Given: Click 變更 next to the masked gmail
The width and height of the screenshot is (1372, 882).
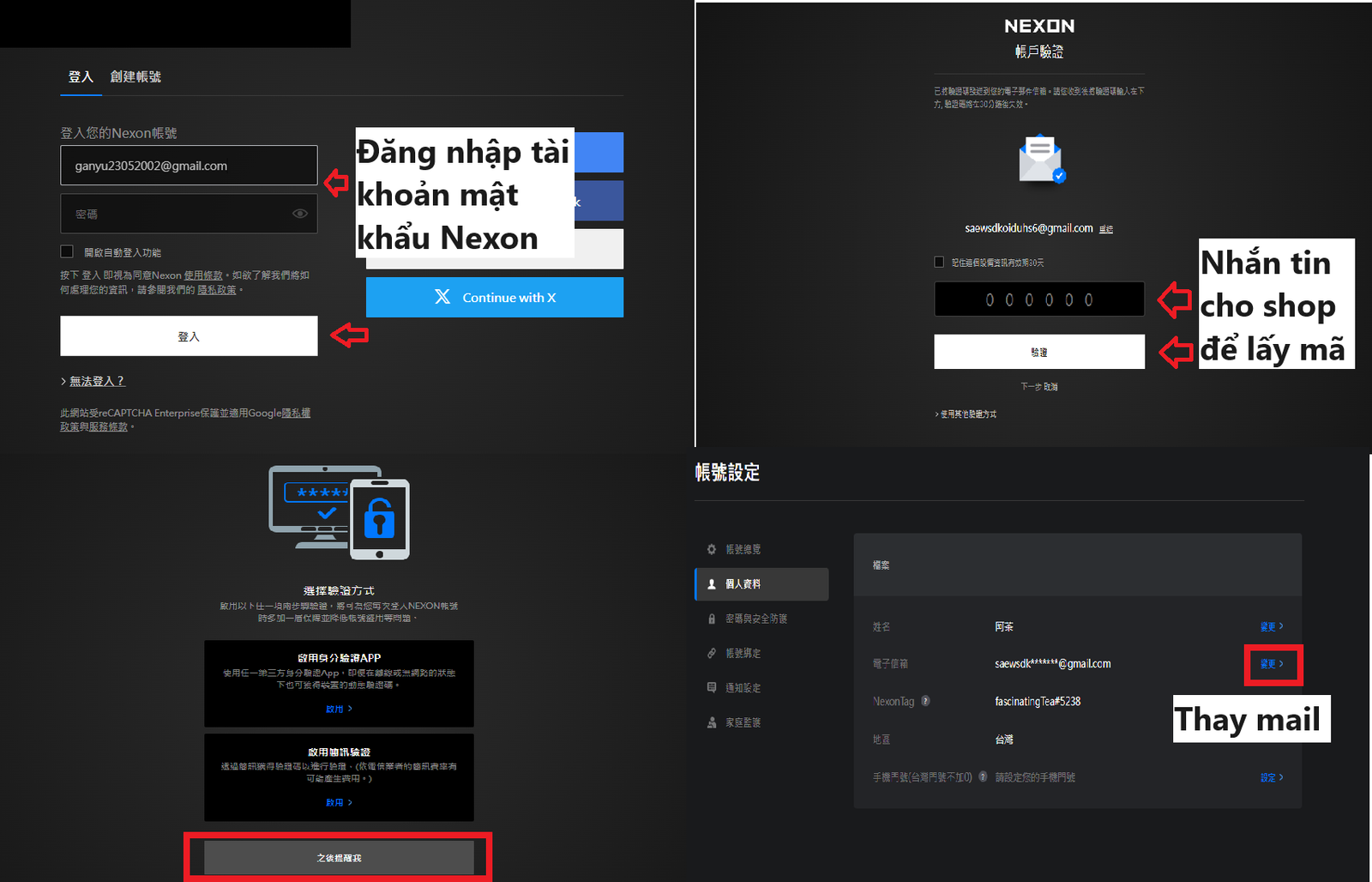Looking at the screenshot, I should click(1272, 664).
